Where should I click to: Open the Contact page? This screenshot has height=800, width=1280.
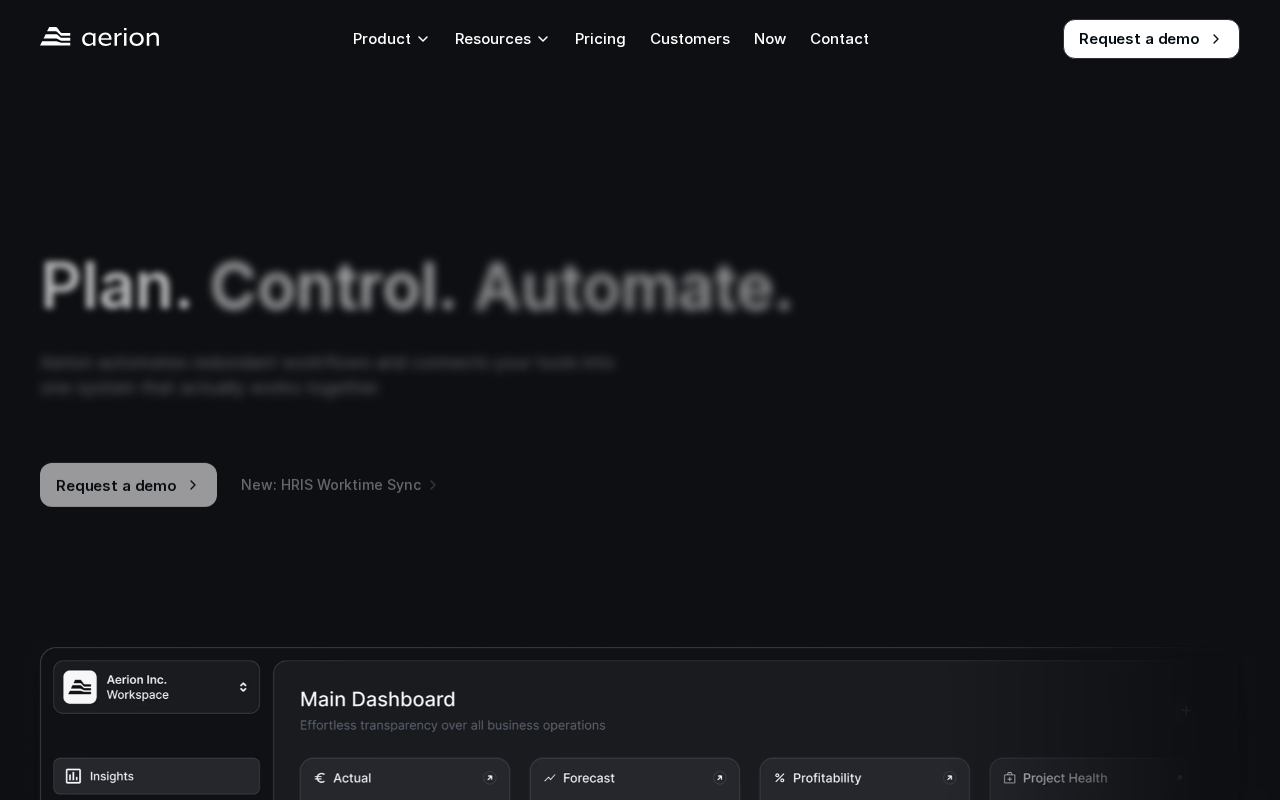[839, 39]
